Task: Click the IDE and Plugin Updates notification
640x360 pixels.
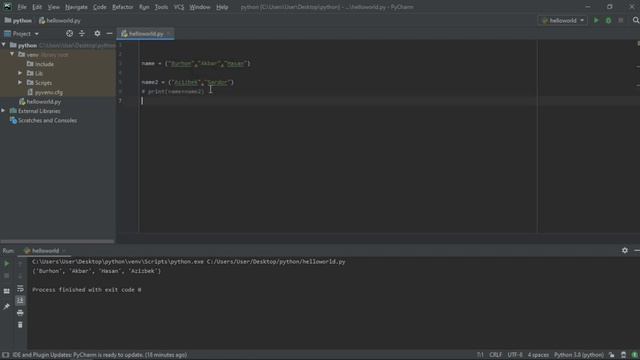Action: (x=100, y=355)
